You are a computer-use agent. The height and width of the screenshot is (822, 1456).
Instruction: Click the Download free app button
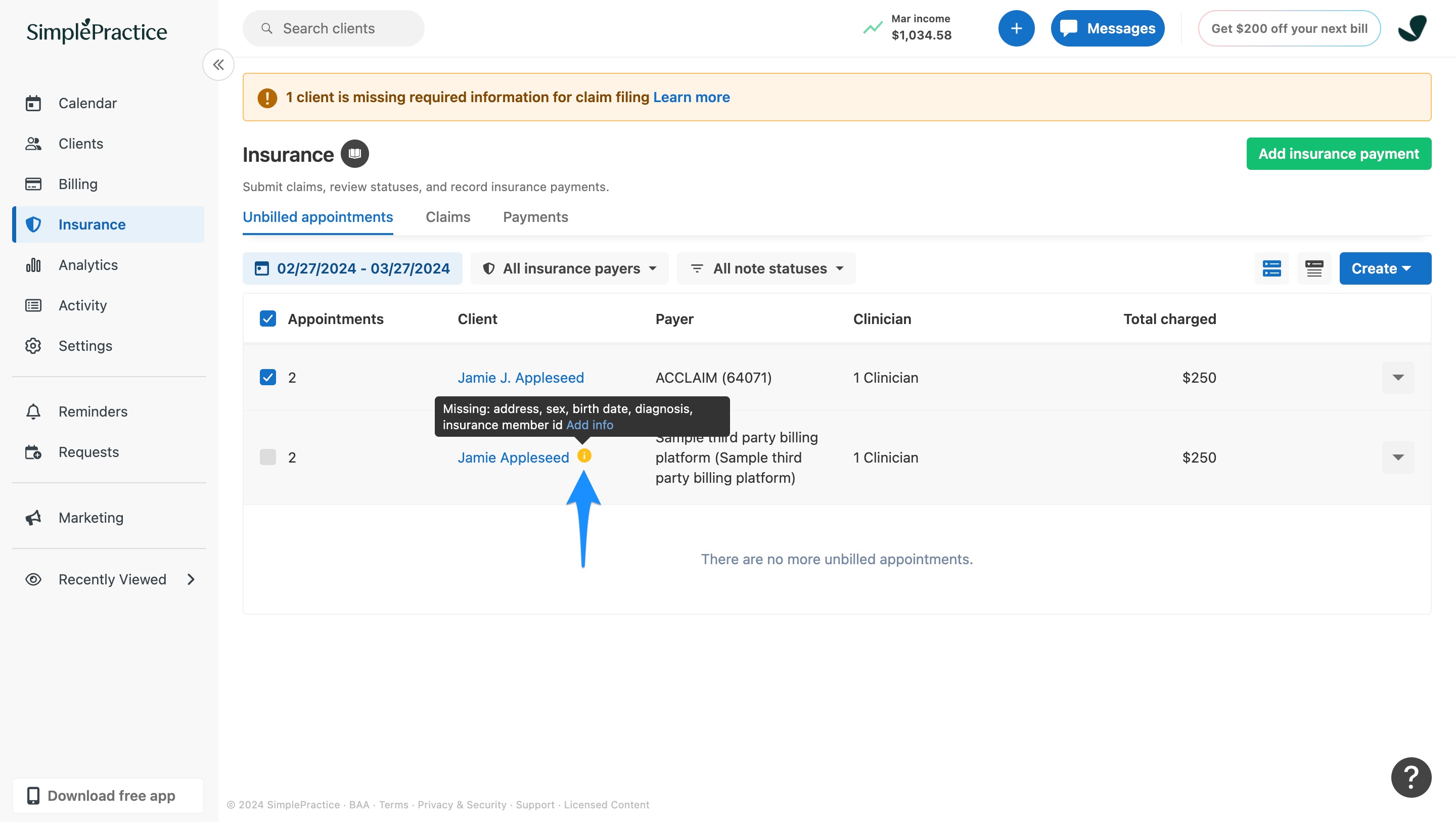coord(108,795)
